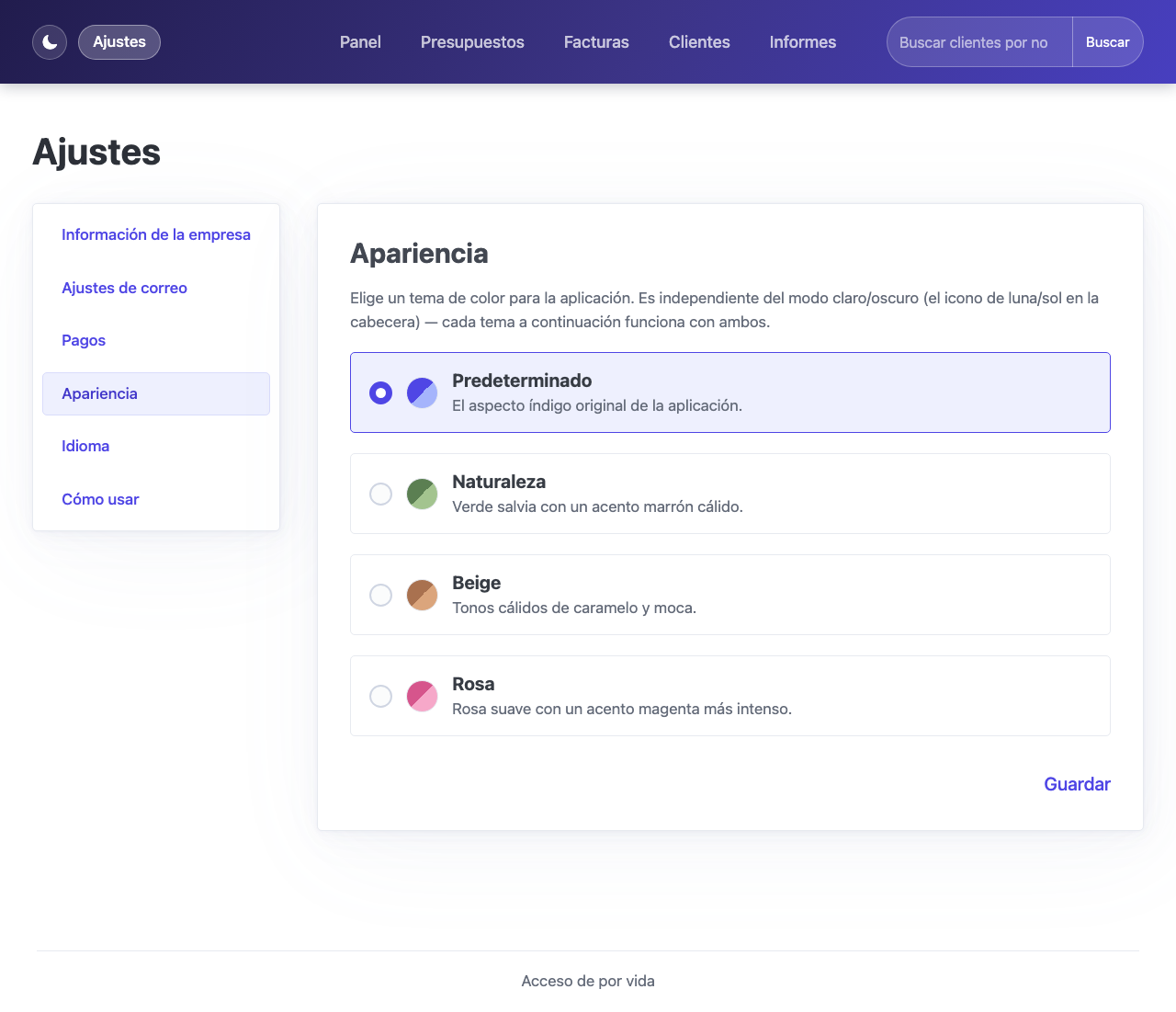Click the pink Rosa color swatch
The width and height of the screenshot is (1176, 1012).
[422, 696]
